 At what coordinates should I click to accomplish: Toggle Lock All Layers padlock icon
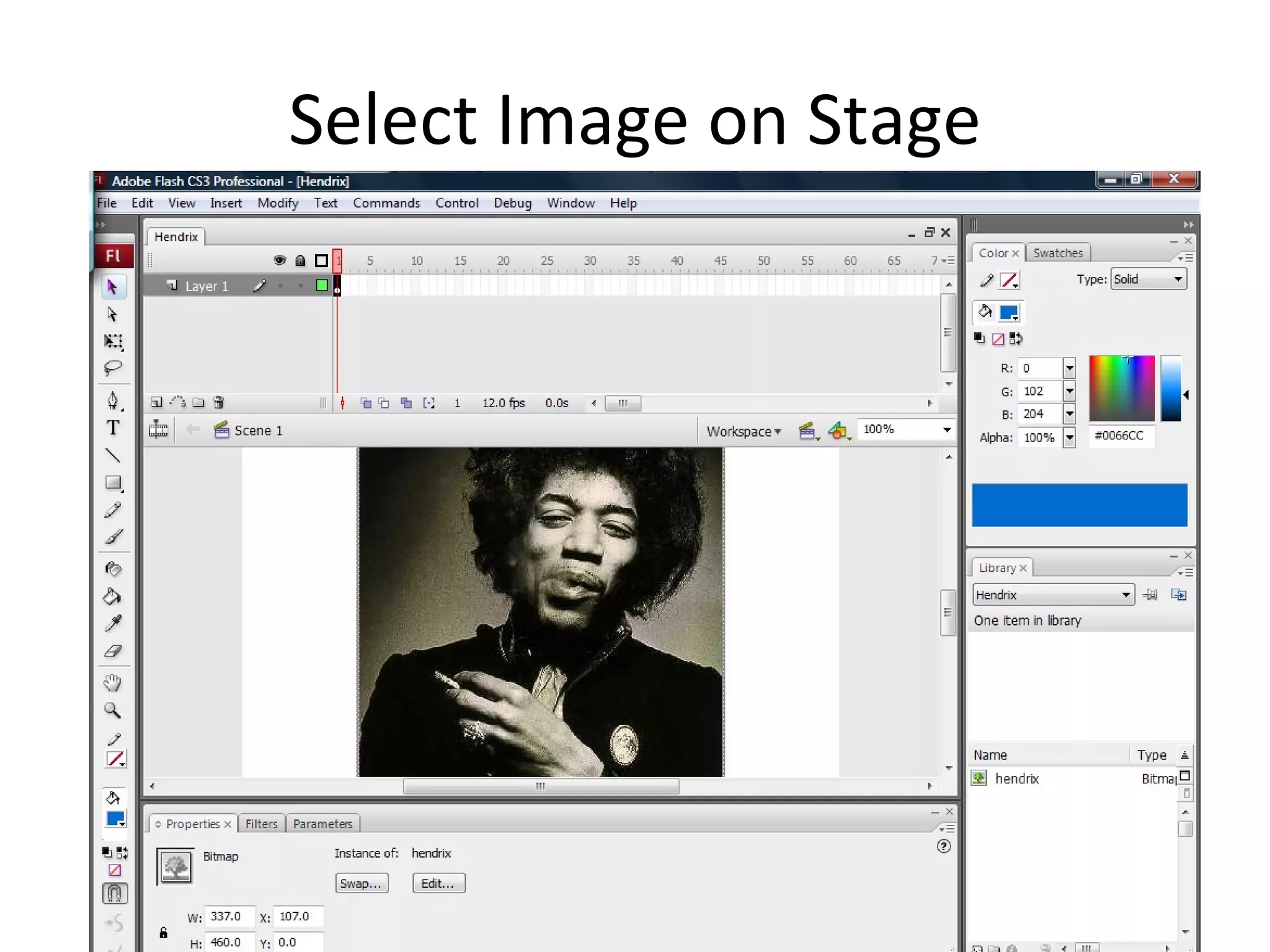300,260
